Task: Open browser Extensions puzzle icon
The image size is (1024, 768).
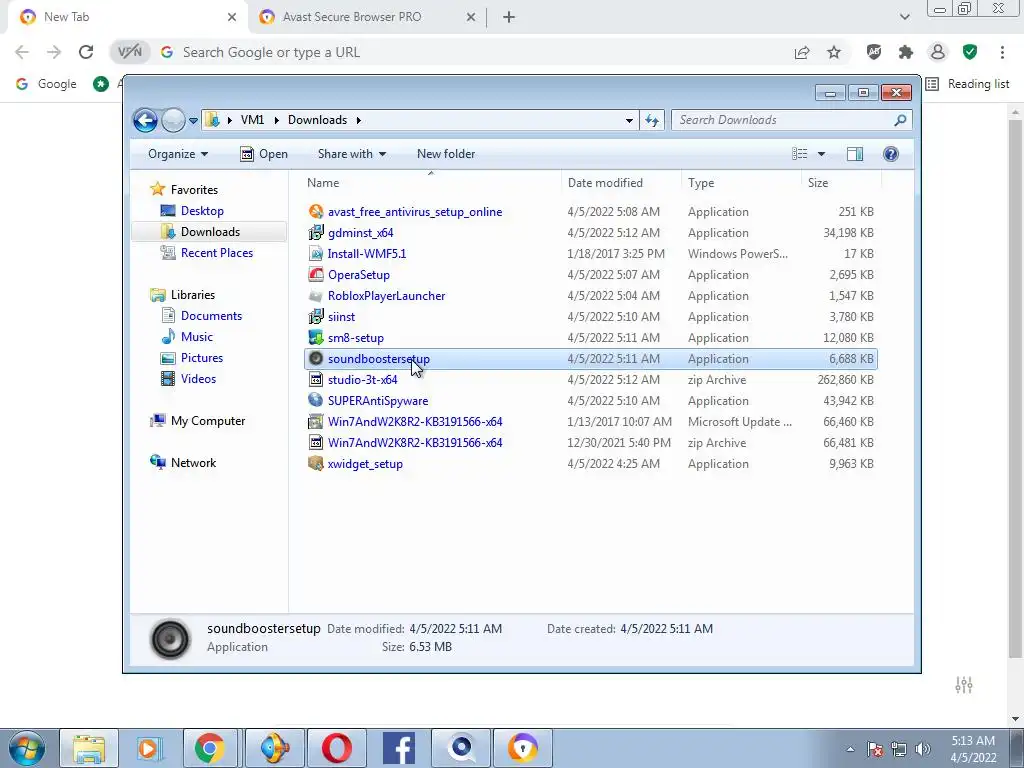Action: 906,52
